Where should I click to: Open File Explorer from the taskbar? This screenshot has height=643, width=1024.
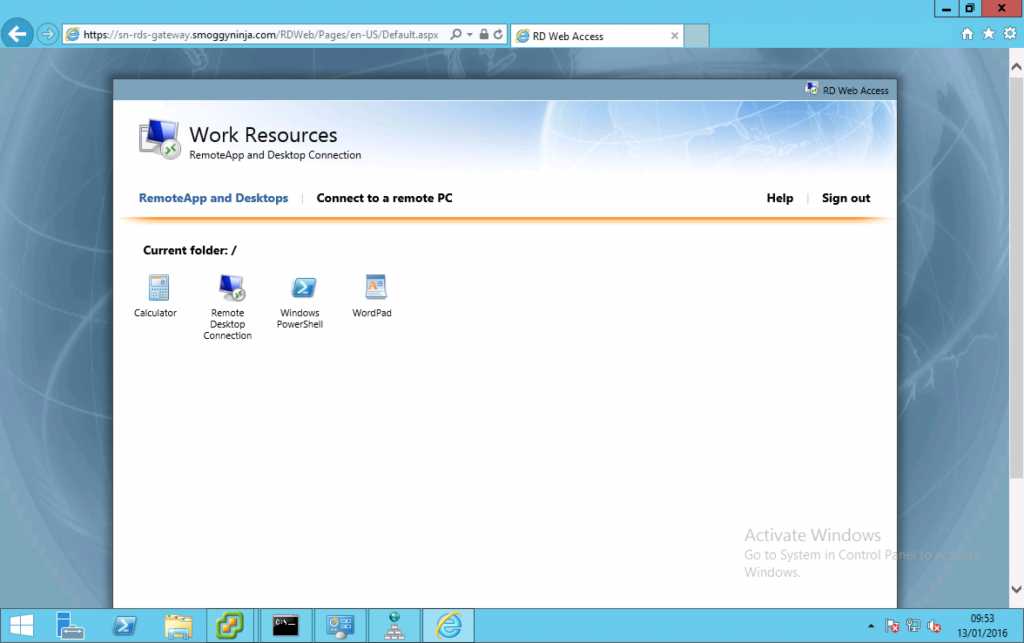tap(178, 625)
